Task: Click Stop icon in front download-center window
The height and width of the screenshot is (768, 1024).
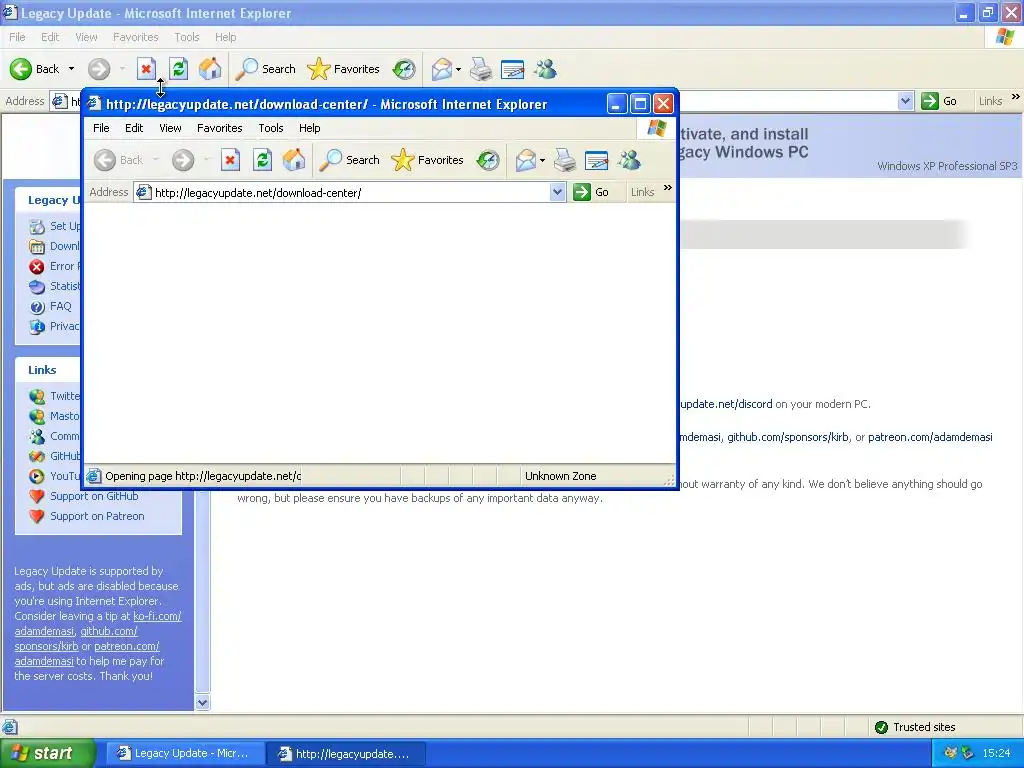Action: [230, 160]
